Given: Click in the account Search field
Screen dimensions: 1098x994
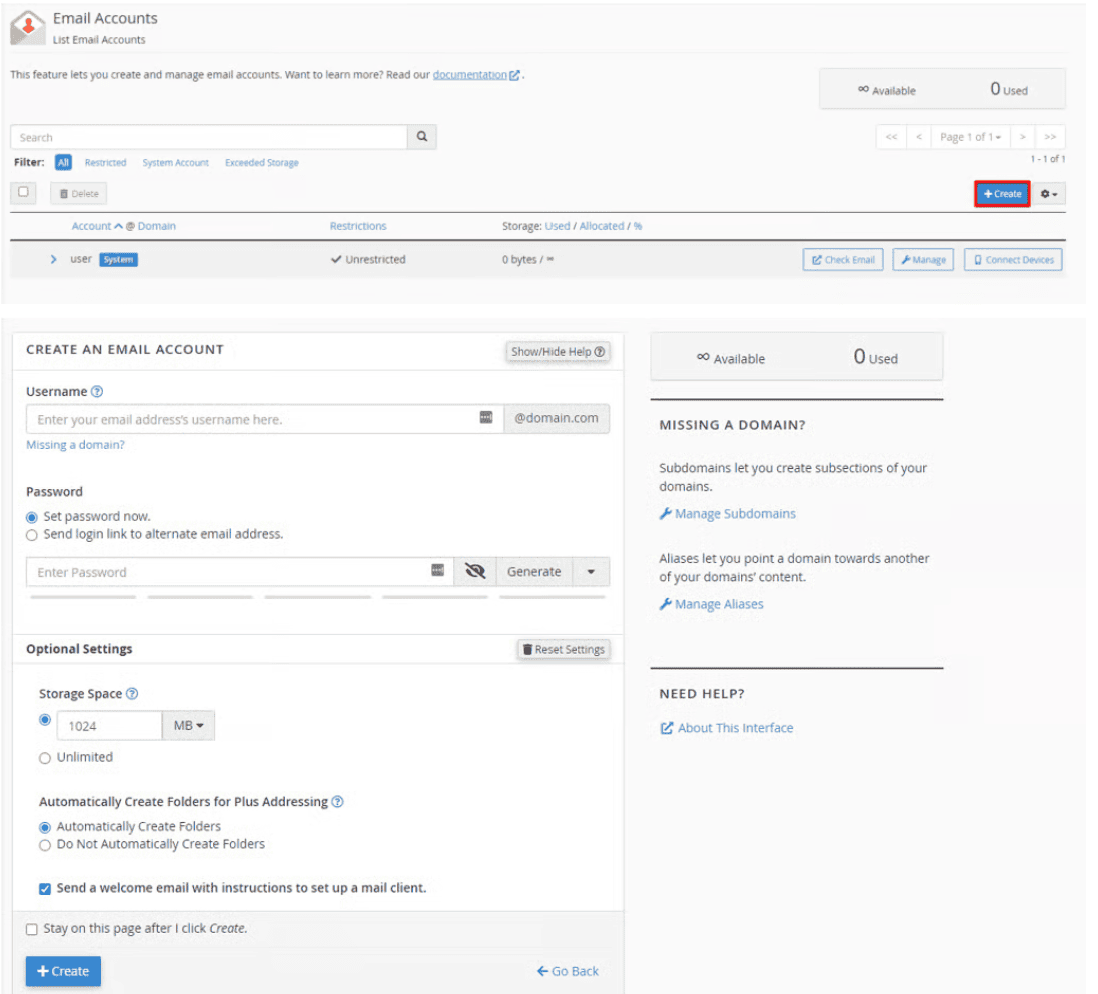Looking at the screenshot, I should pyautogui.click(x=210, y=138).
